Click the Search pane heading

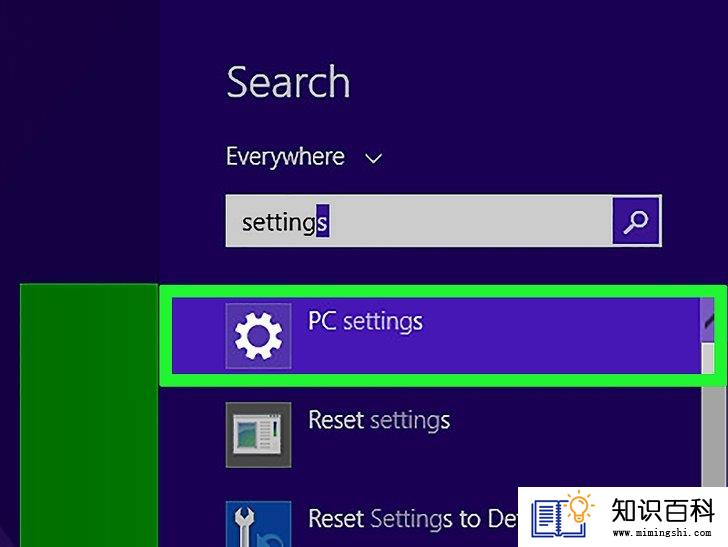pos(288,82)
